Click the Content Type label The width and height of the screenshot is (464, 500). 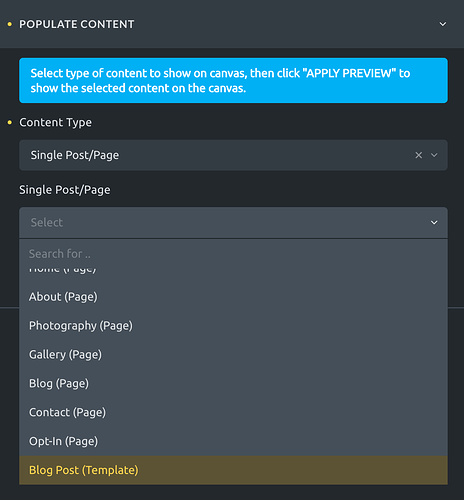click(x=55, y=122)
